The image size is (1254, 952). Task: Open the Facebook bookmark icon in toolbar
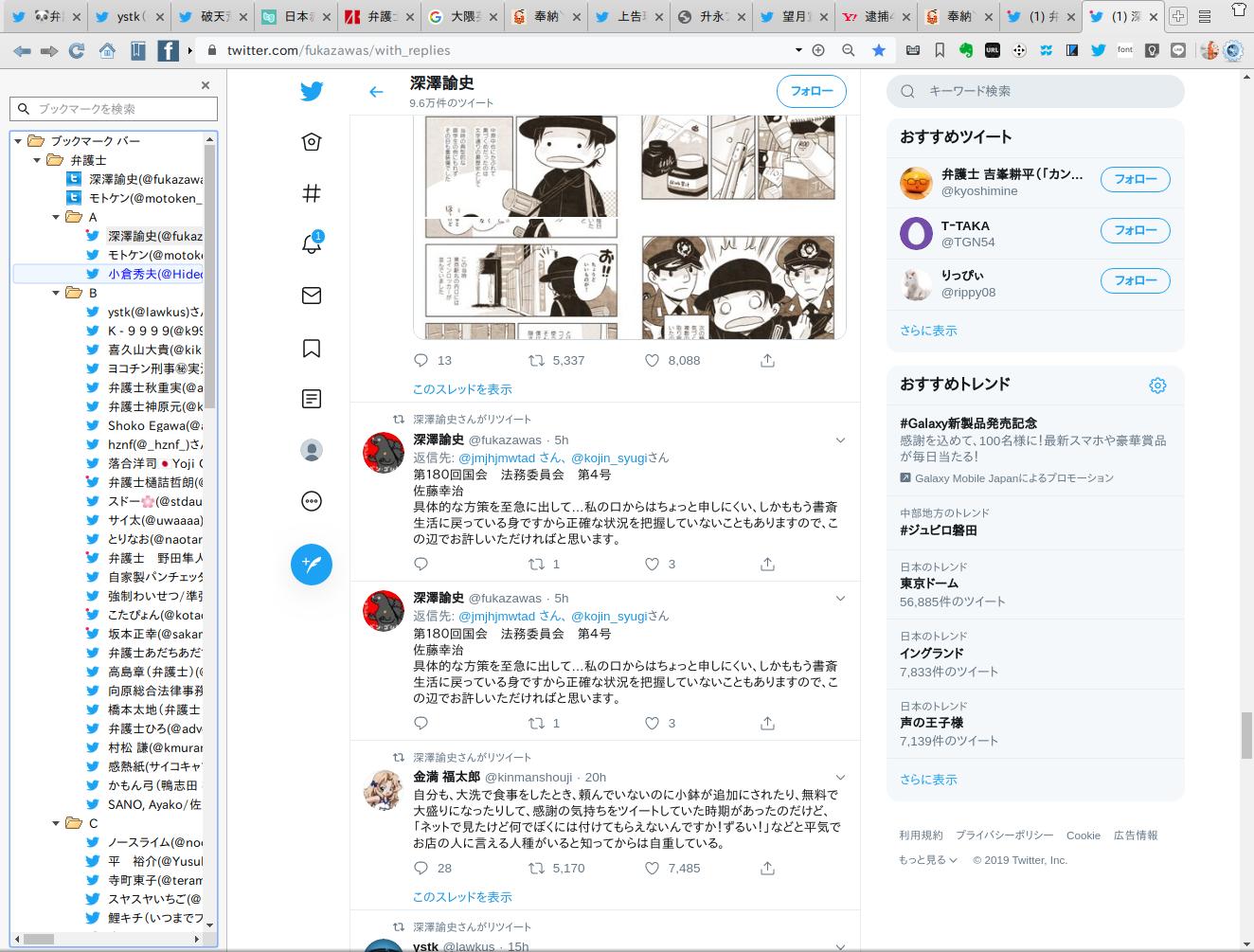click(x=168, y=51)
